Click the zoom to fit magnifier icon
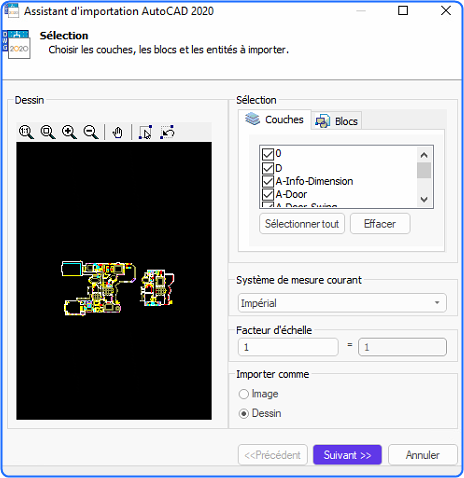This screenshot has height=478, width=464. pyautogui.click(x=48, y=132)
